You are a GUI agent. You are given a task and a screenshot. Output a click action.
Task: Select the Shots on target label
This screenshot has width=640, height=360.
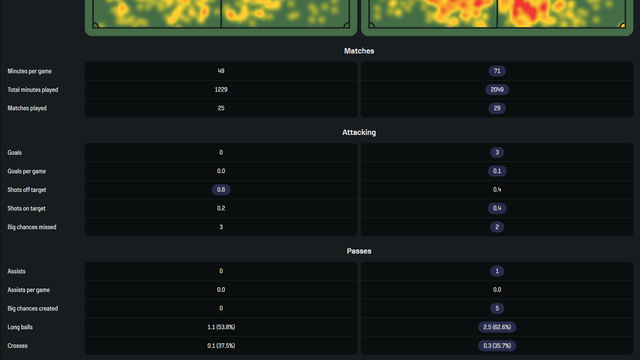[x=27, y=209]
